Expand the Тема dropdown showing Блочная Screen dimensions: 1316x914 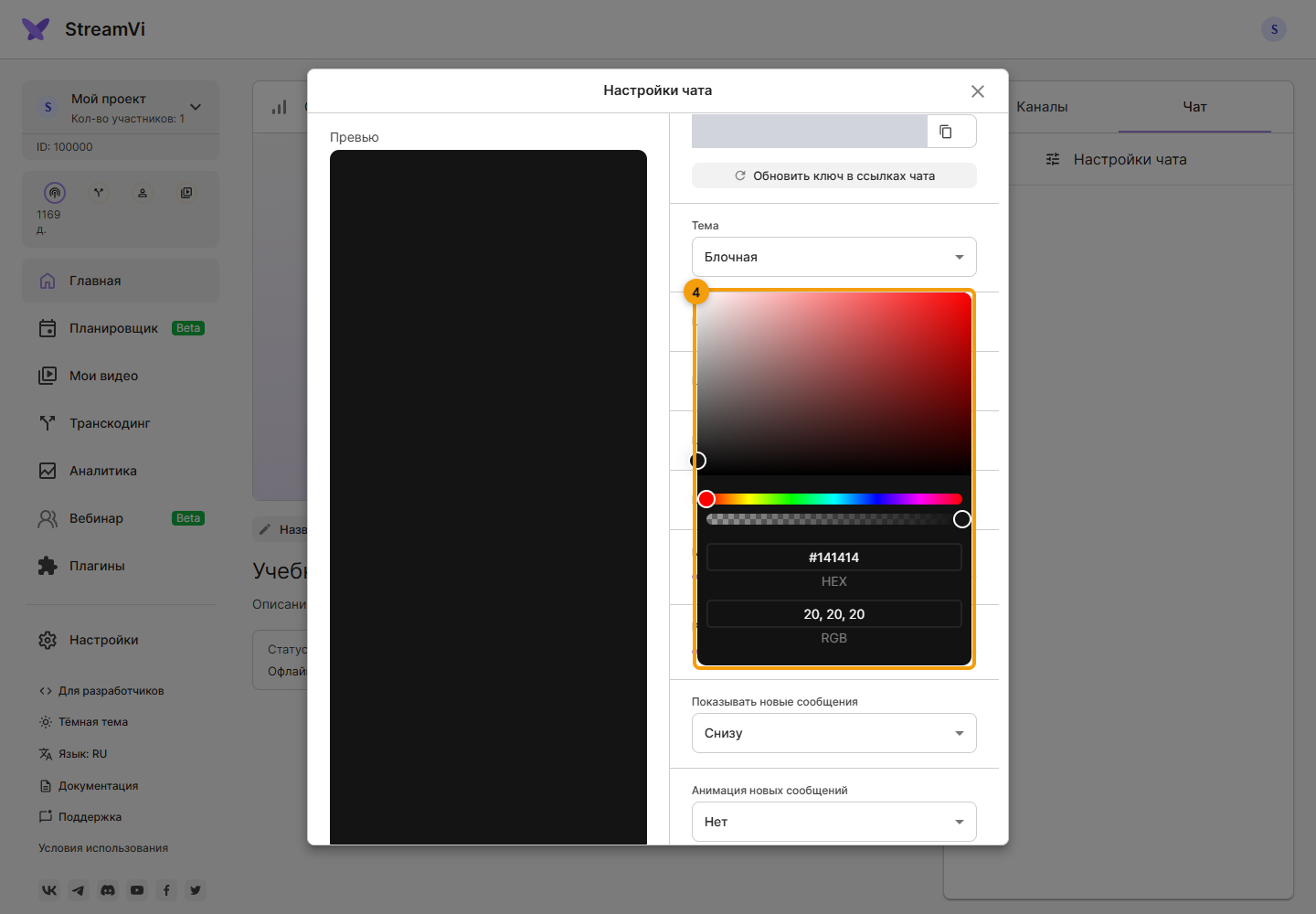coord(834,257)
